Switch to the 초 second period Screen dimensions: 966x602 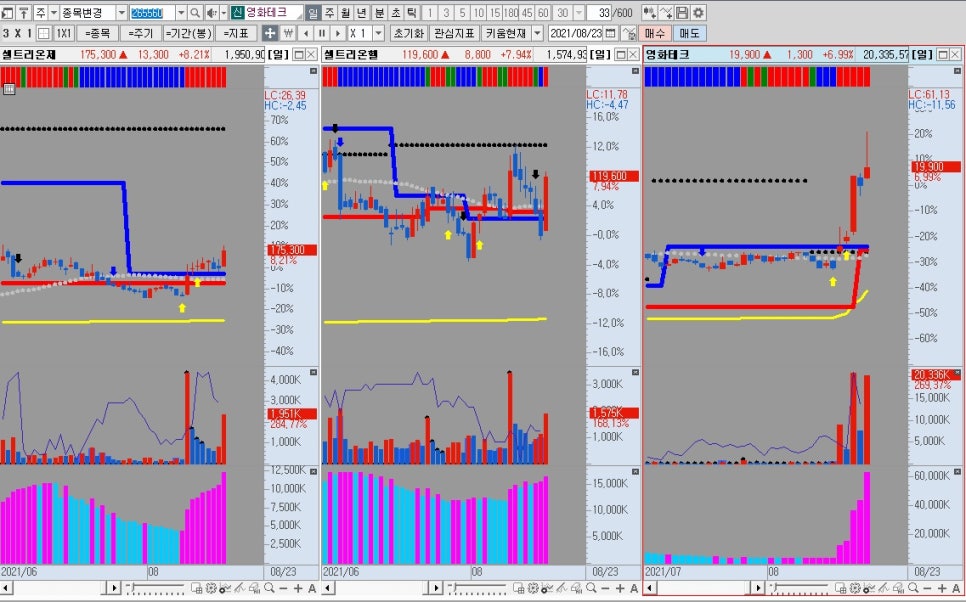pyautogui.click(x=396, y=12)
